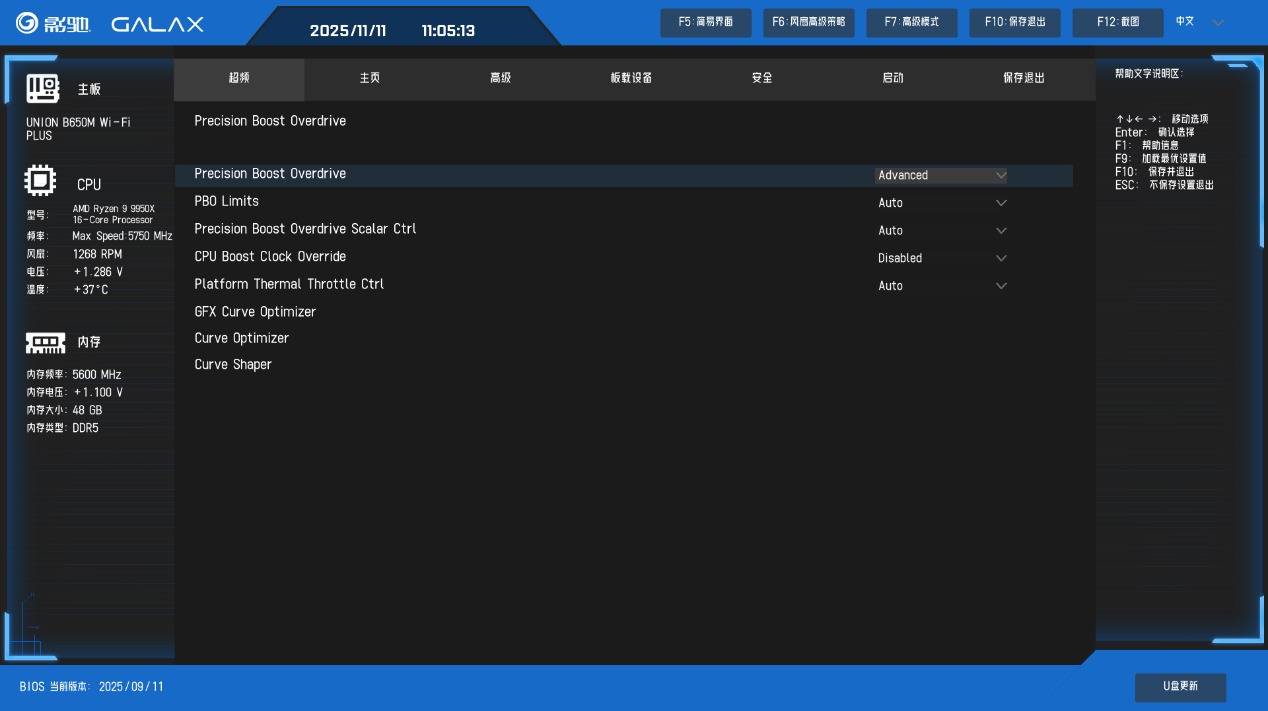Screen dimensions: 1268x711
Task: Open the Curve Optimizer submenu
Action: [x=242, y=338]
